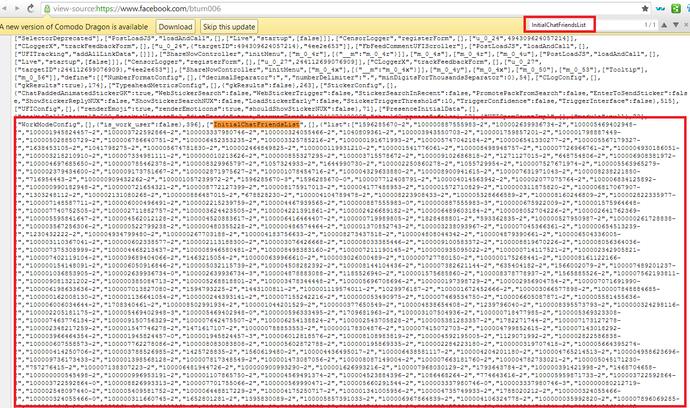Jump to previous find match arrow
690x408 pixels.
click(664, 25)
